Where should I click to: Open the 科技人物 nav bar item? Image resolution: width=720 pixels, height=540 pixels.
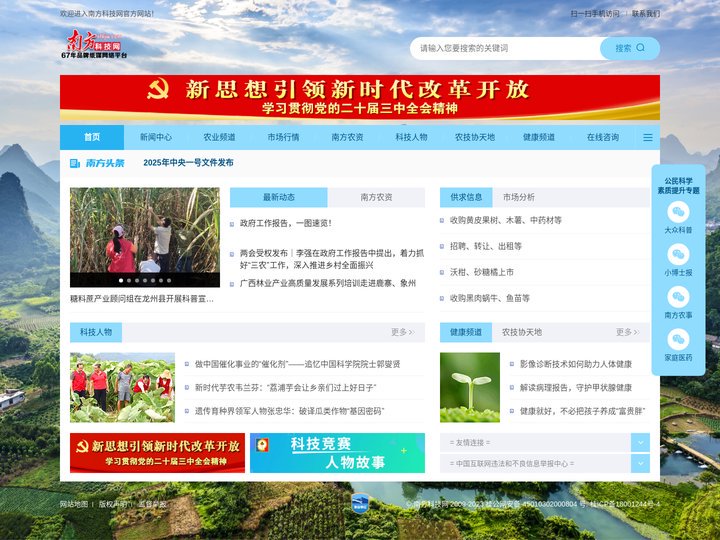click(x=411, y=137)
